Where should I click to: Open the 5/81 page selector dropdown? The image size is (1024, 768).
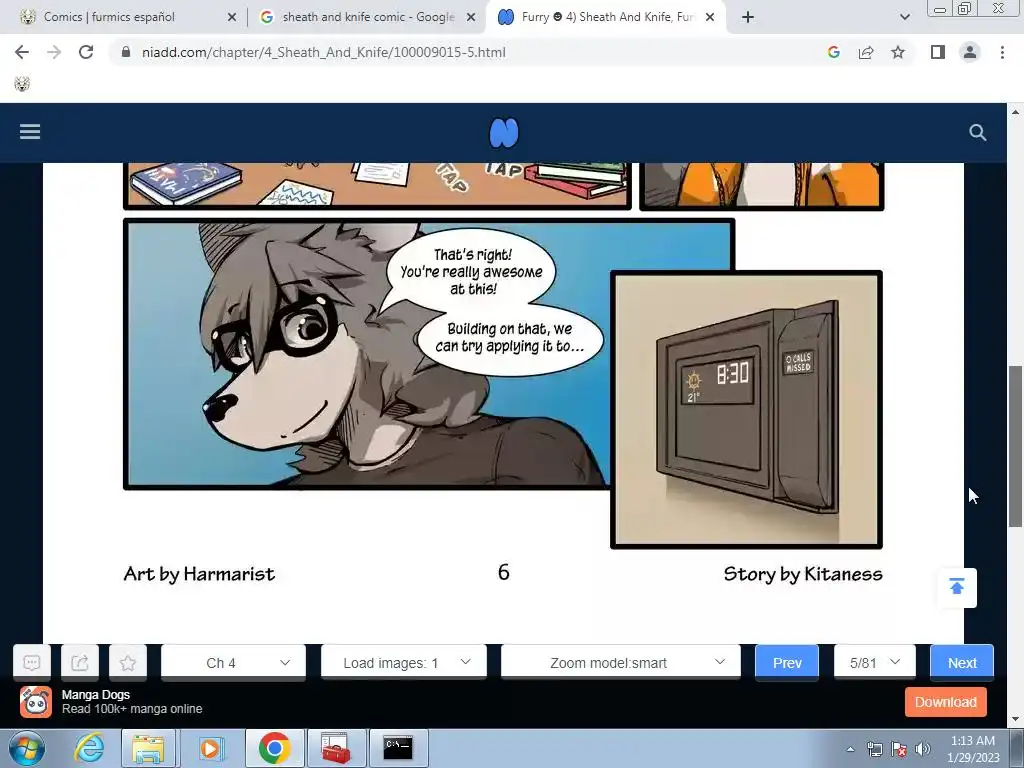[874, 663]
